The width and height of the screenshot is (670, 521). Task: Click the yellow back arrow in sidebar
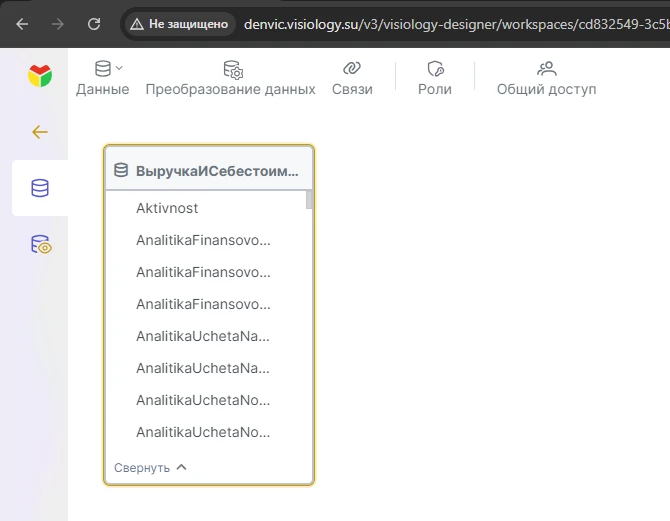pyautogui.click(x=40, y=132)
